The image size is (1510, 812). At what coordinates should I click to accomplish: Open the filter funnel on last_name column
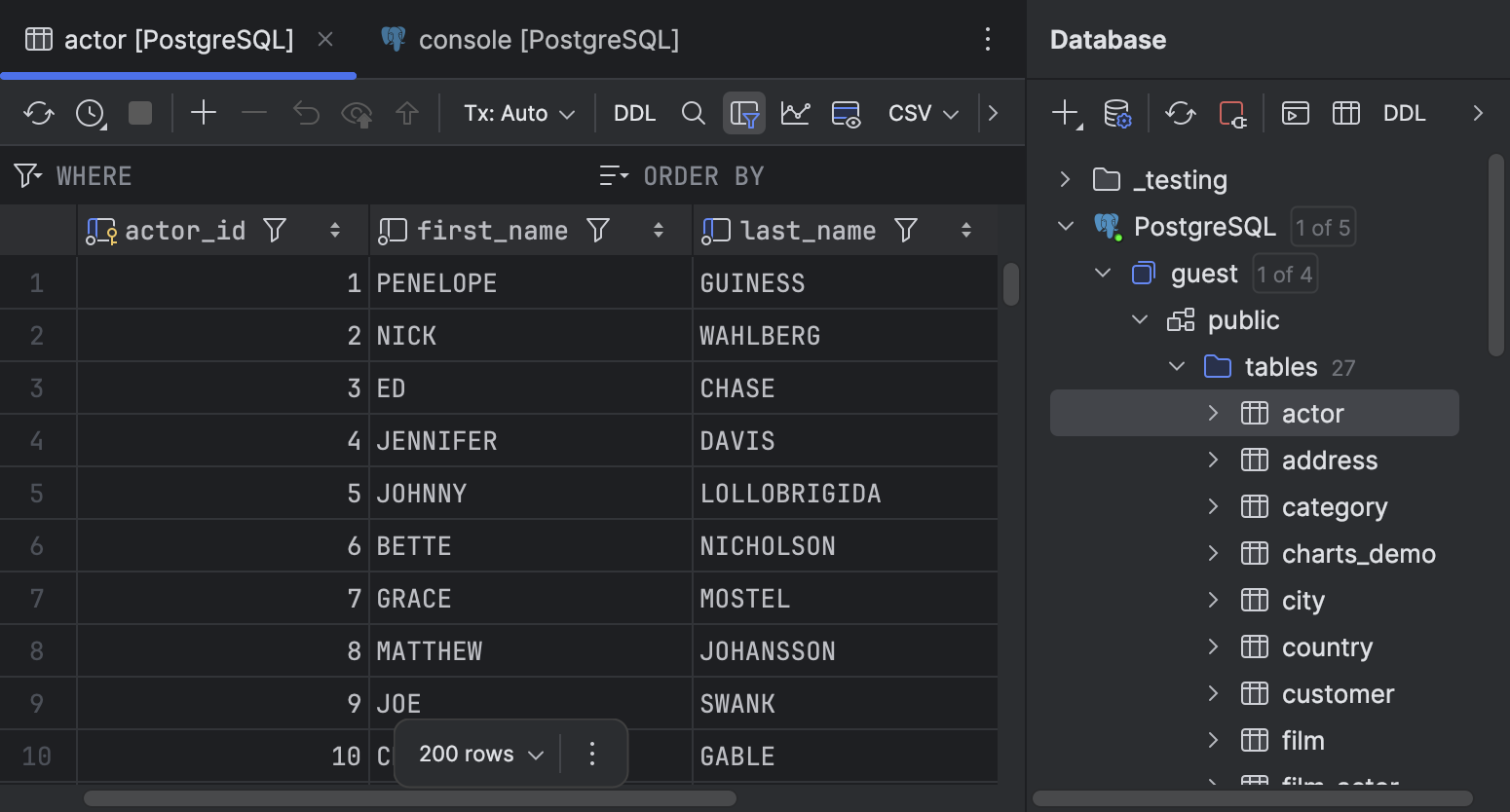(906, 230)
